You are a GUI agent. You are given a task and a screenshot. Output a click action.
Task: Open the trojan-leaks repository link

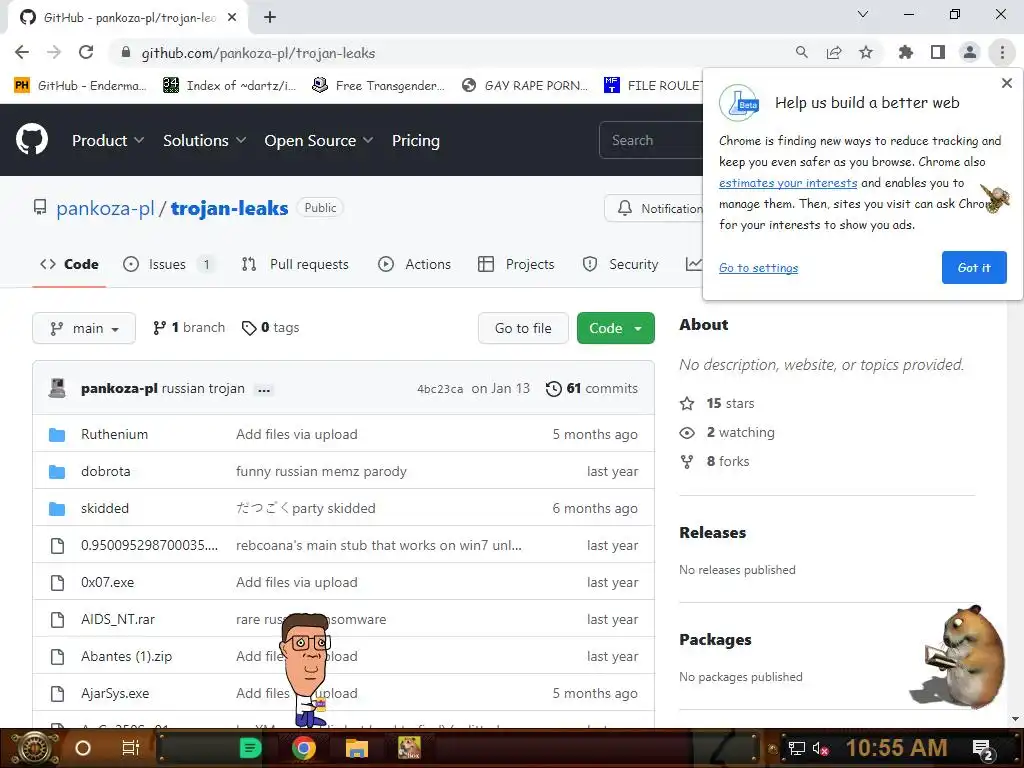click(x=229, y=208)
